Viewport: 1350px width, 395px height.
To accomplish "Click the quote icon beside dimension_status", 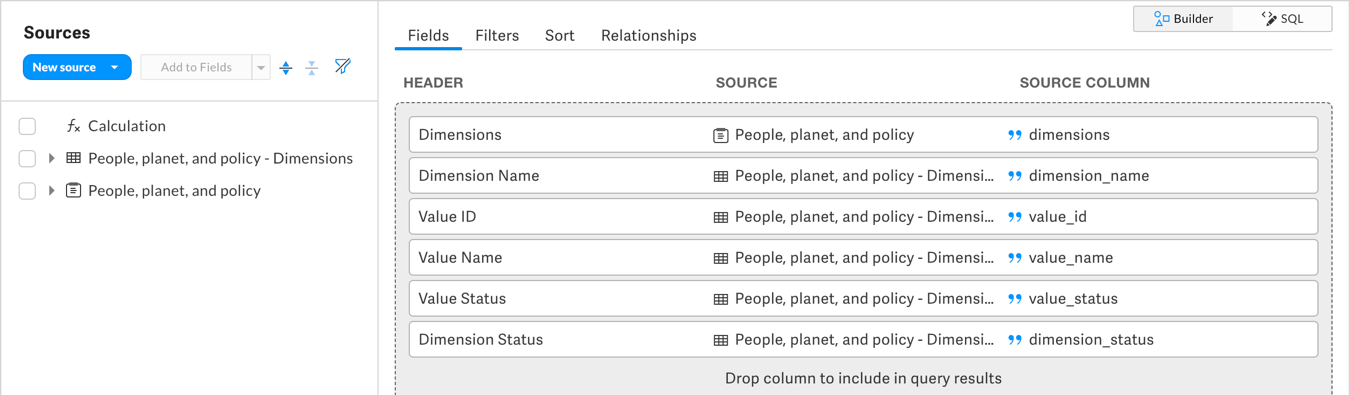I will point(1015,340).
